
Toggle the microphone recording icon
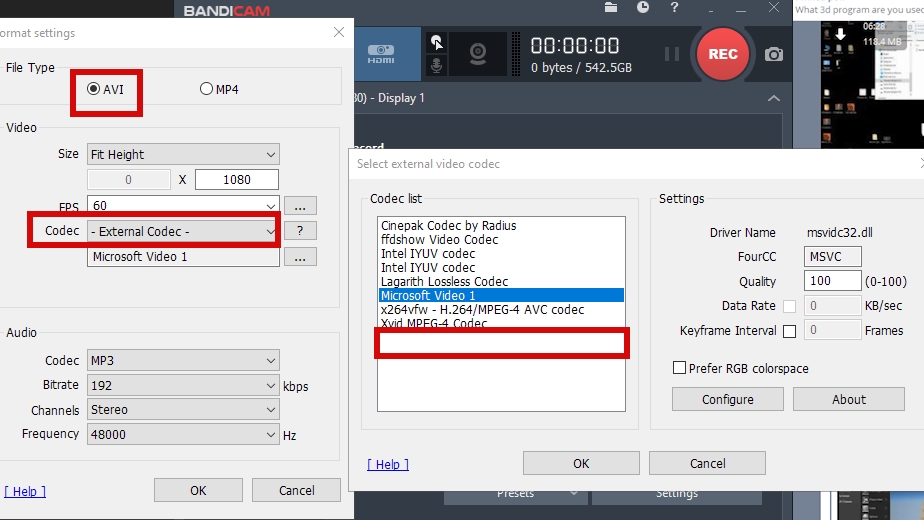(437, 66)
